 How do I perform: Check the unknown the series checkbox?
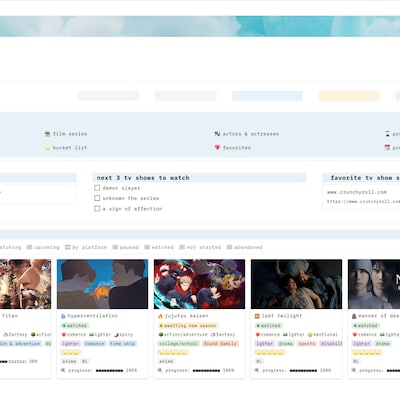[97, 198]
